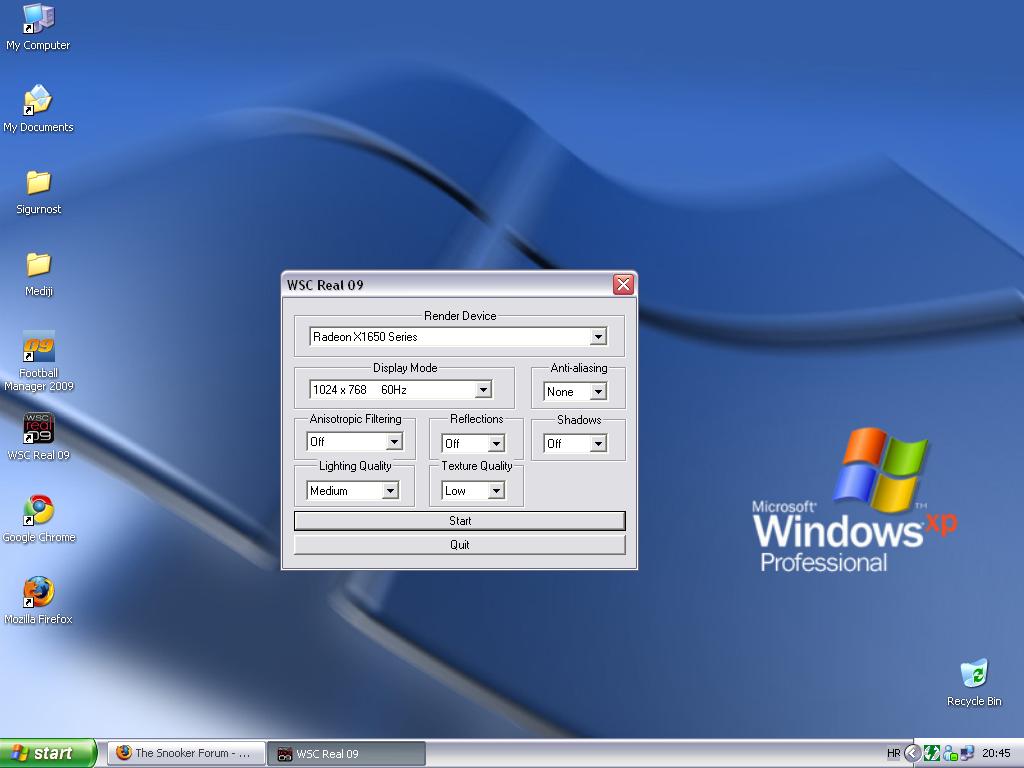
Task: Close the WSC Real 09 dialog
Action: coord(623,285)
